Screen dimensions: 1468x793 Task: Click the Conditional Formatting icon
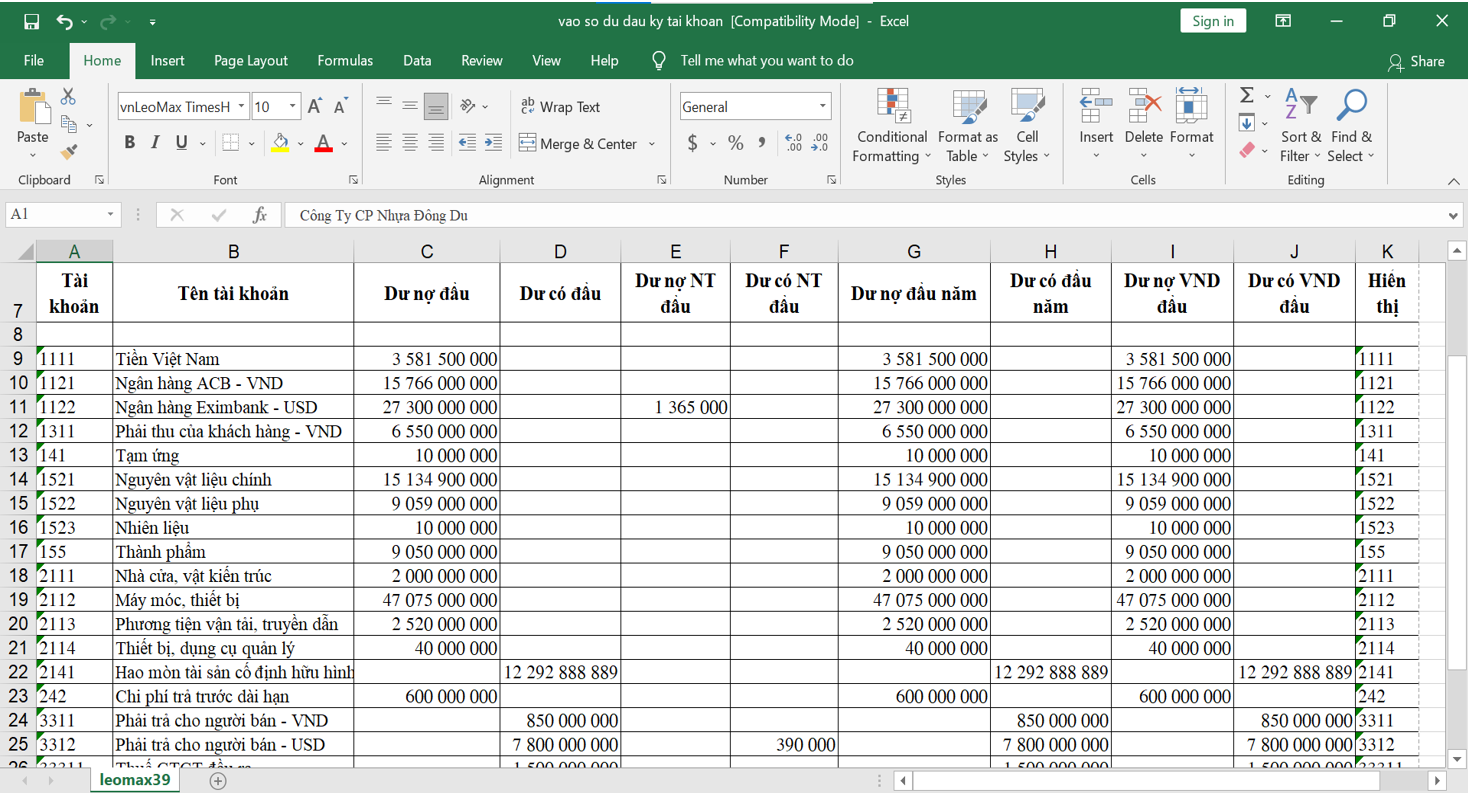pos(892,106)
